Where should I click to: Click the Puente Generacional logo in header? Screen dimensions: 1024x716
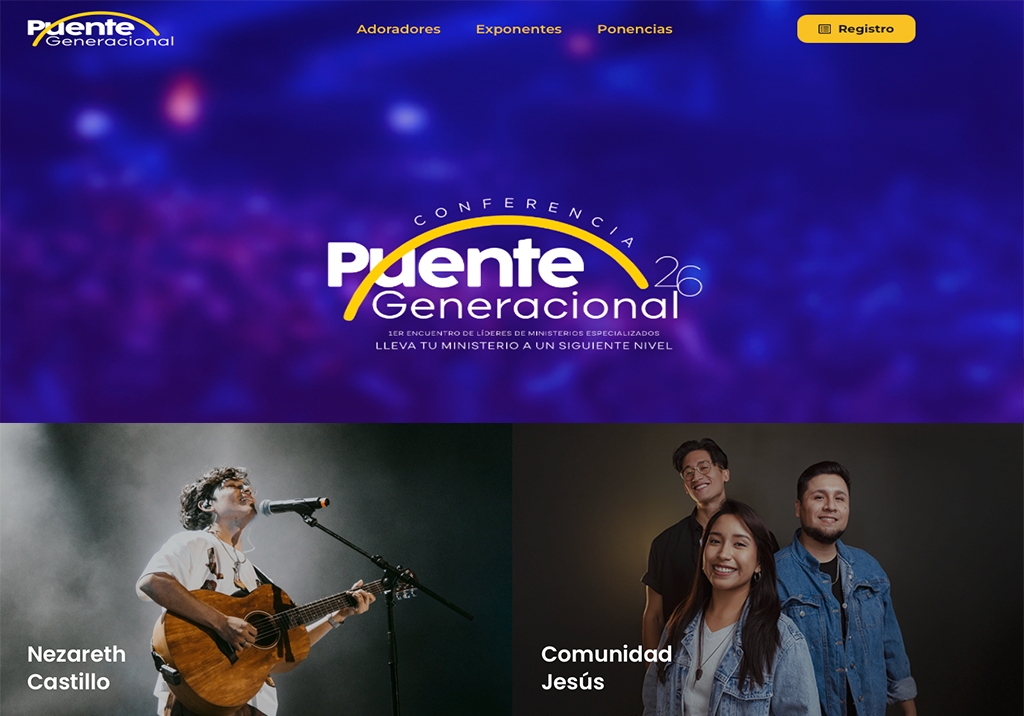(x=101, y=29)
